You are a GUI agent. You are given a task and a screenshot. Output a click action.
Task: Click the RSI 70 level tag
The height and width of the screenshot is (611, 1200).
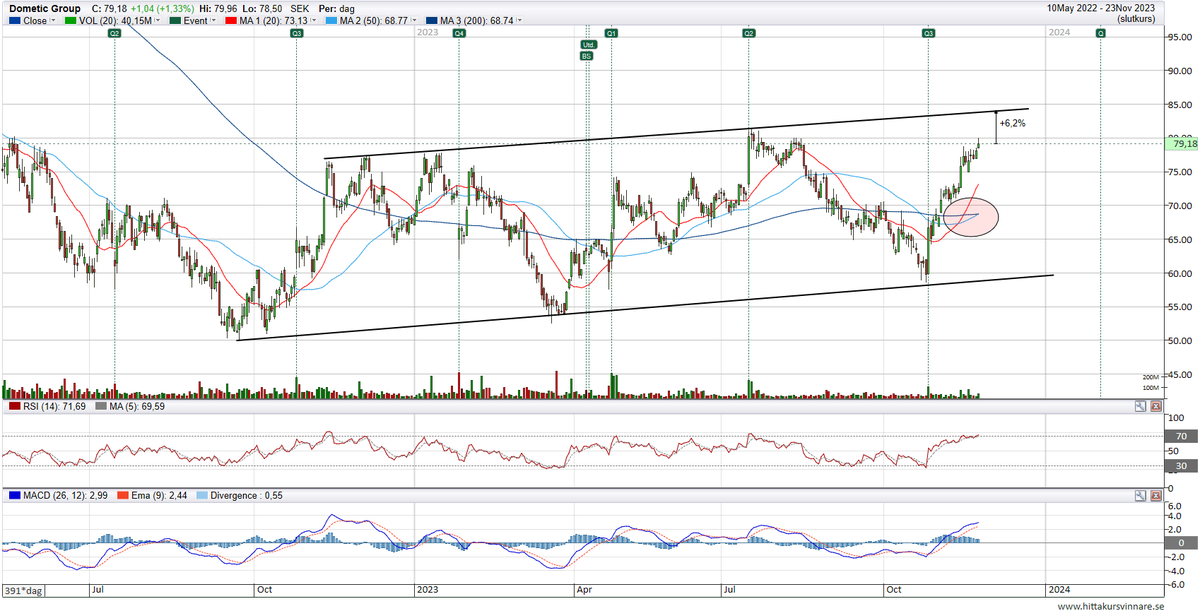1180,436
